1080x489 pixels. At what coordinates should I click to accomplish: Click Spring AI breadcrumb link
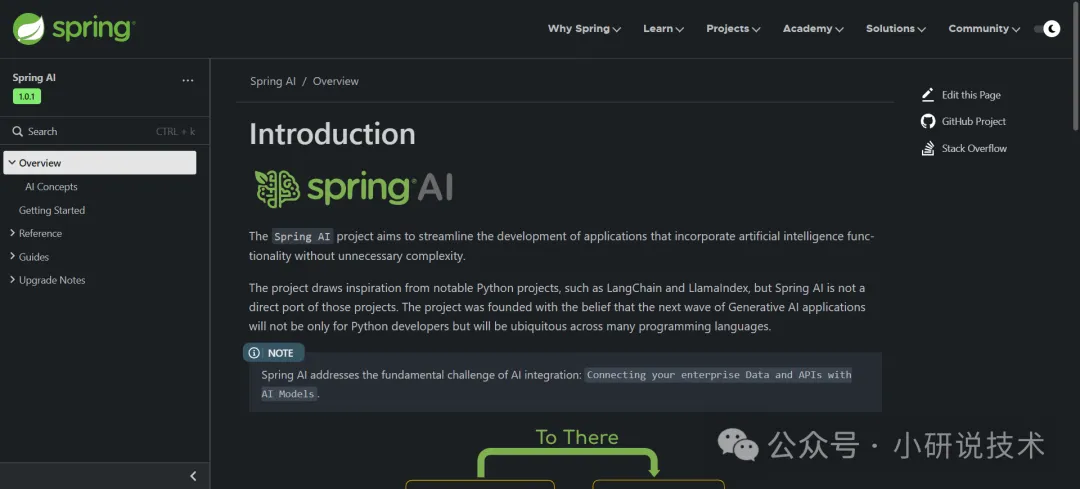coord(273,81)
